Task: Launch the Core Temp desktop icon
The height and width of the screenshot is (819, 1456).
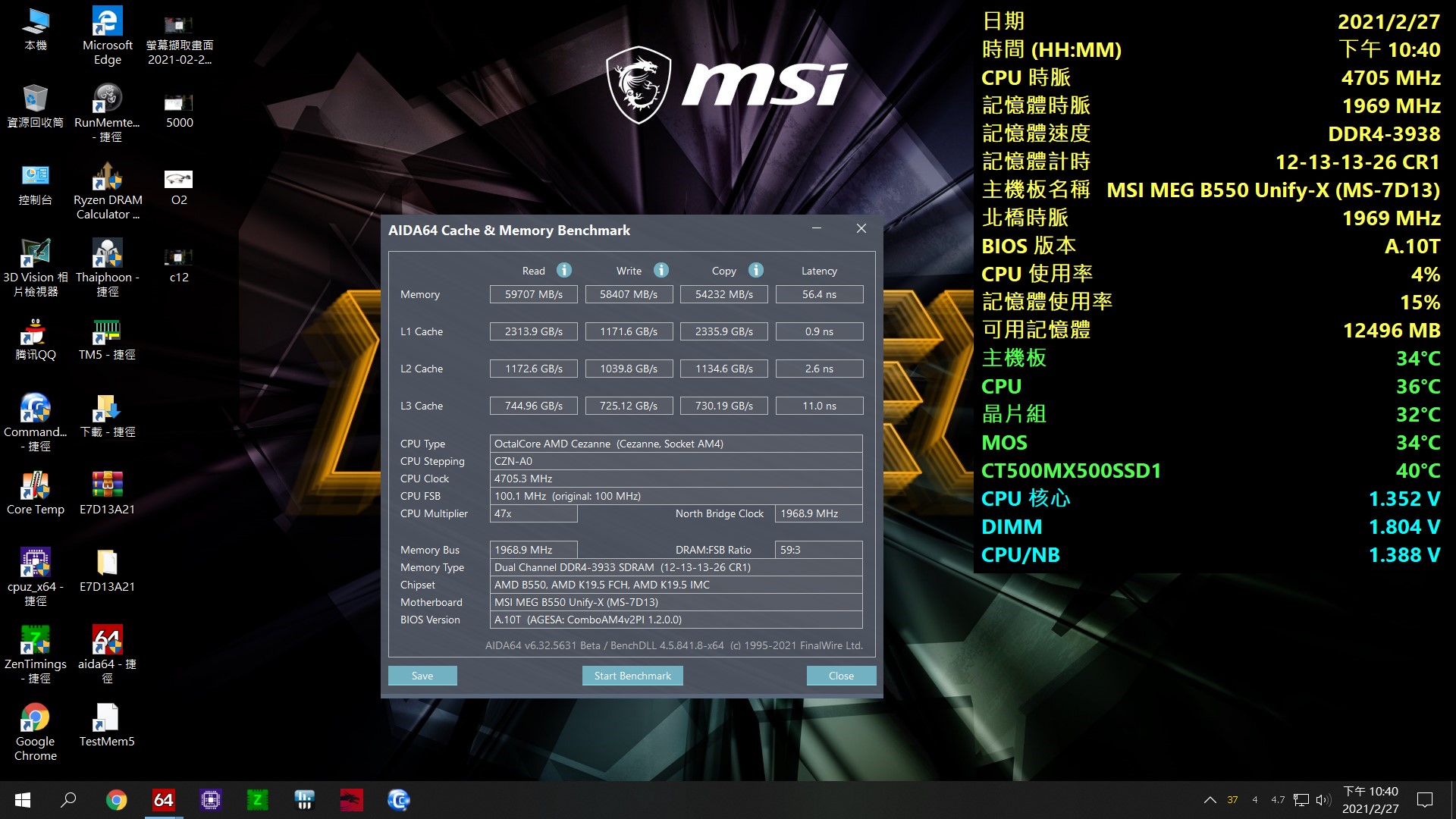Action: click(36, 493)
